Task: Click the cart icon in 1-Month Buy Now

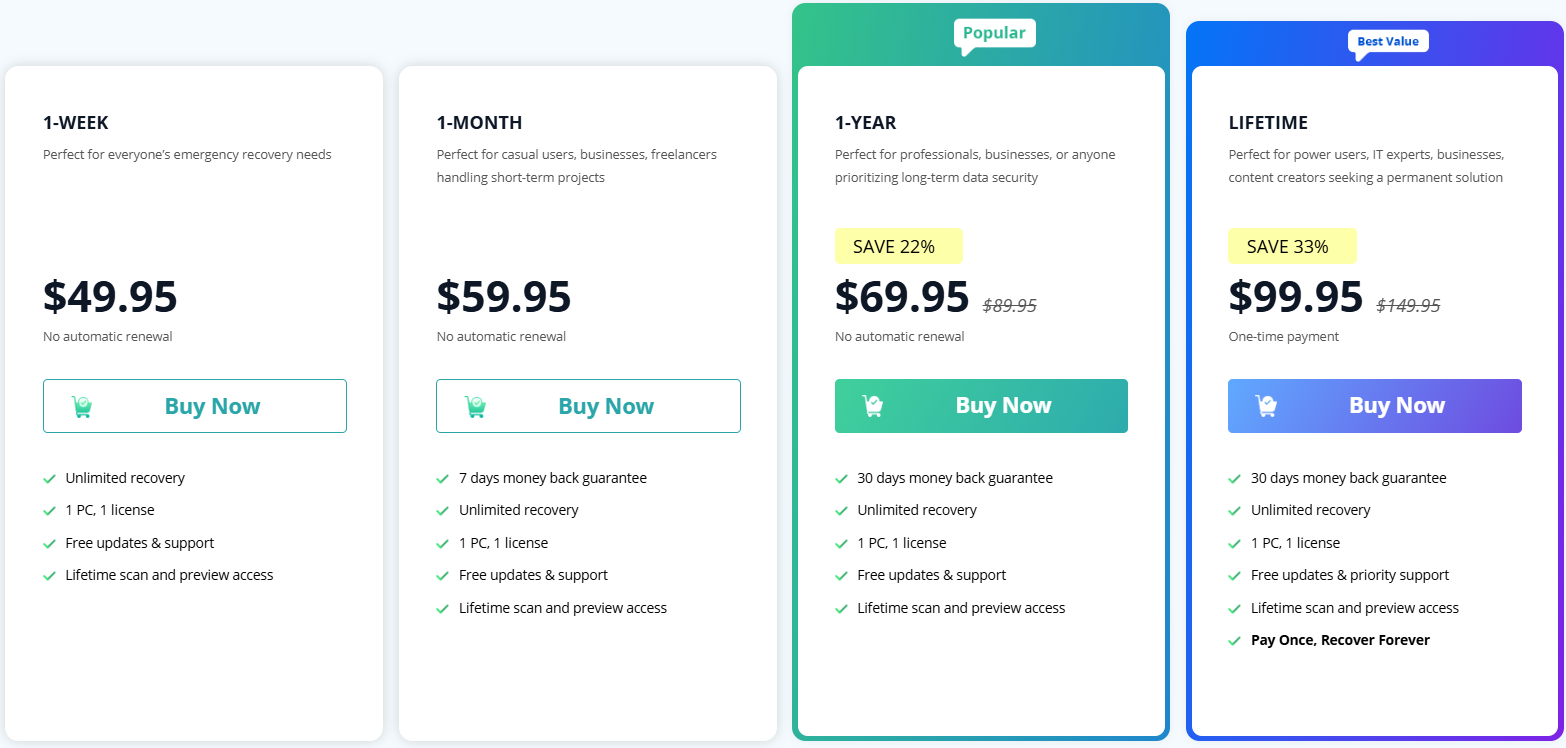Action: (x=476, y=406)
